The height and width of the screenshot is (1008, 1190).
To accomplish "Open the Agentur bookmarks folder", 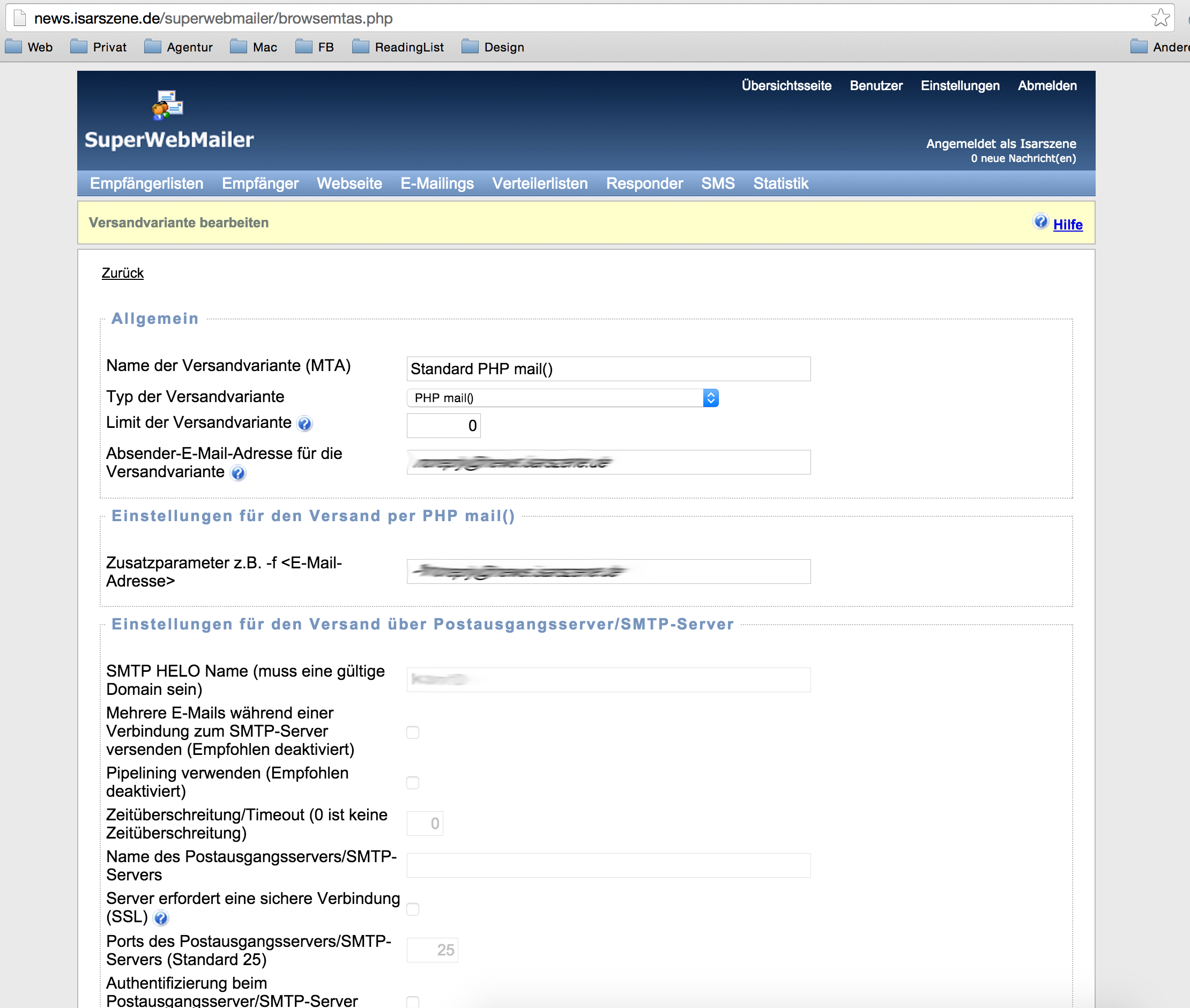I will [178, 47].
